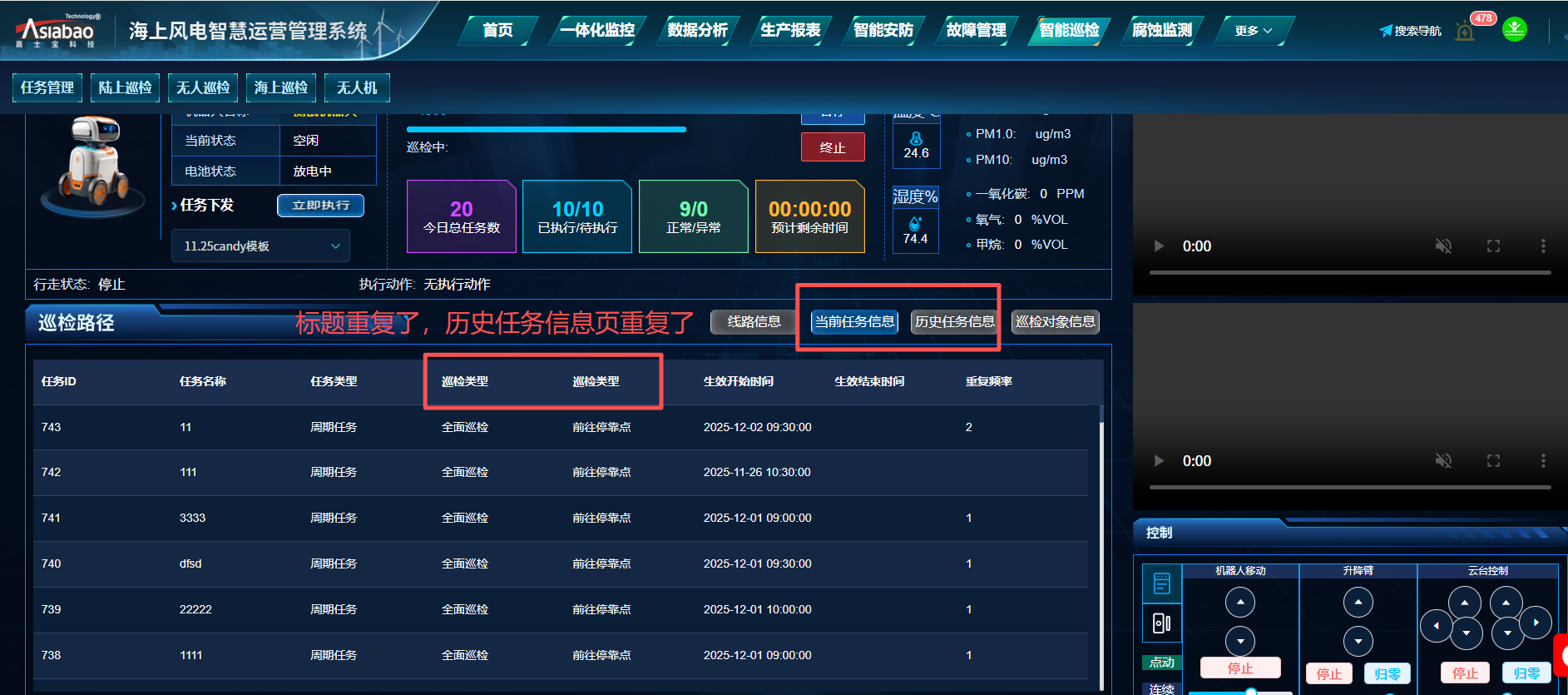Open the 更多 dropdown in top navigation
The image size is (1568, 695).
tap(1253, 31)
